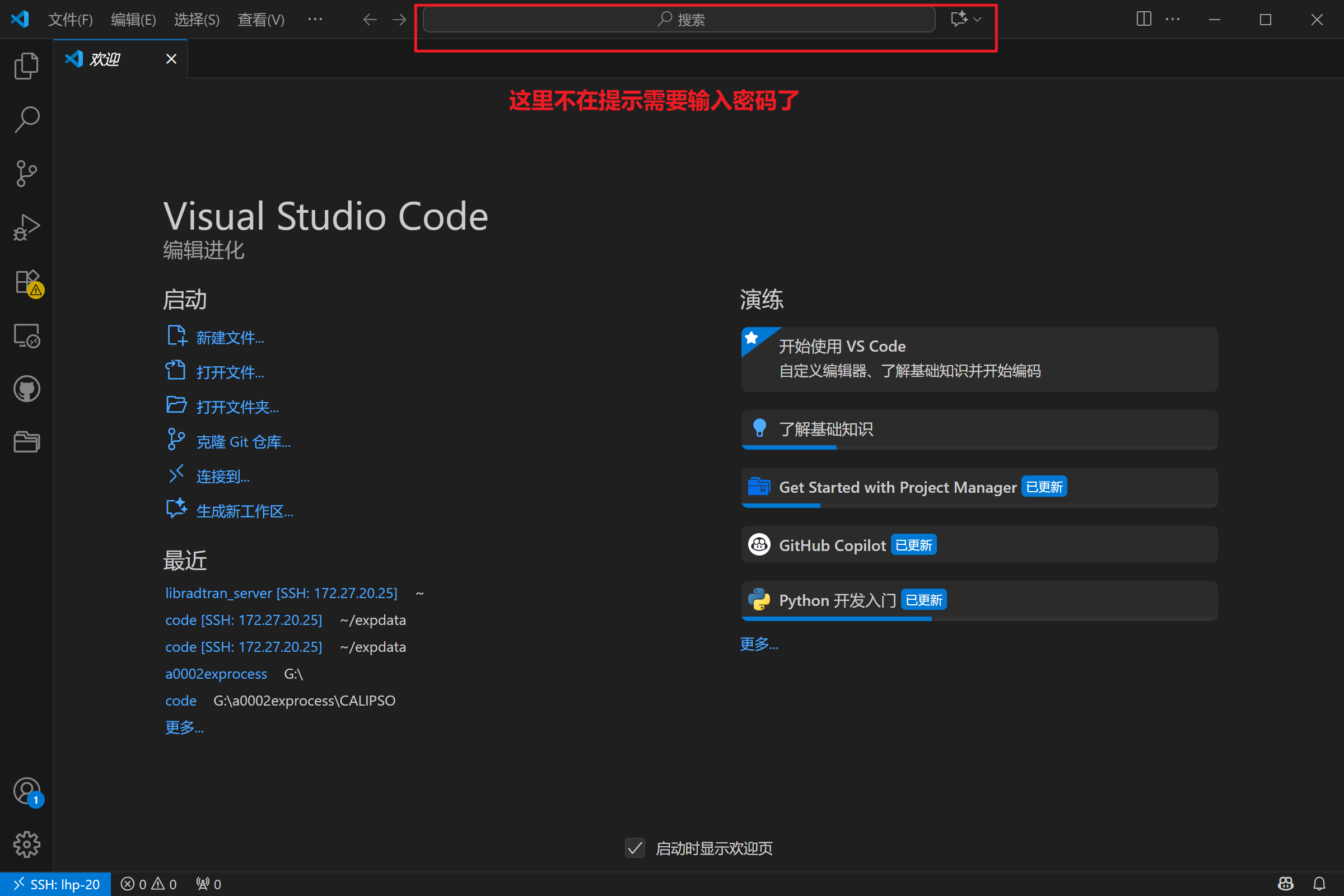Open the Copilot chat icon in title bar
The image size is (1344, 896).
coord(959,19)
